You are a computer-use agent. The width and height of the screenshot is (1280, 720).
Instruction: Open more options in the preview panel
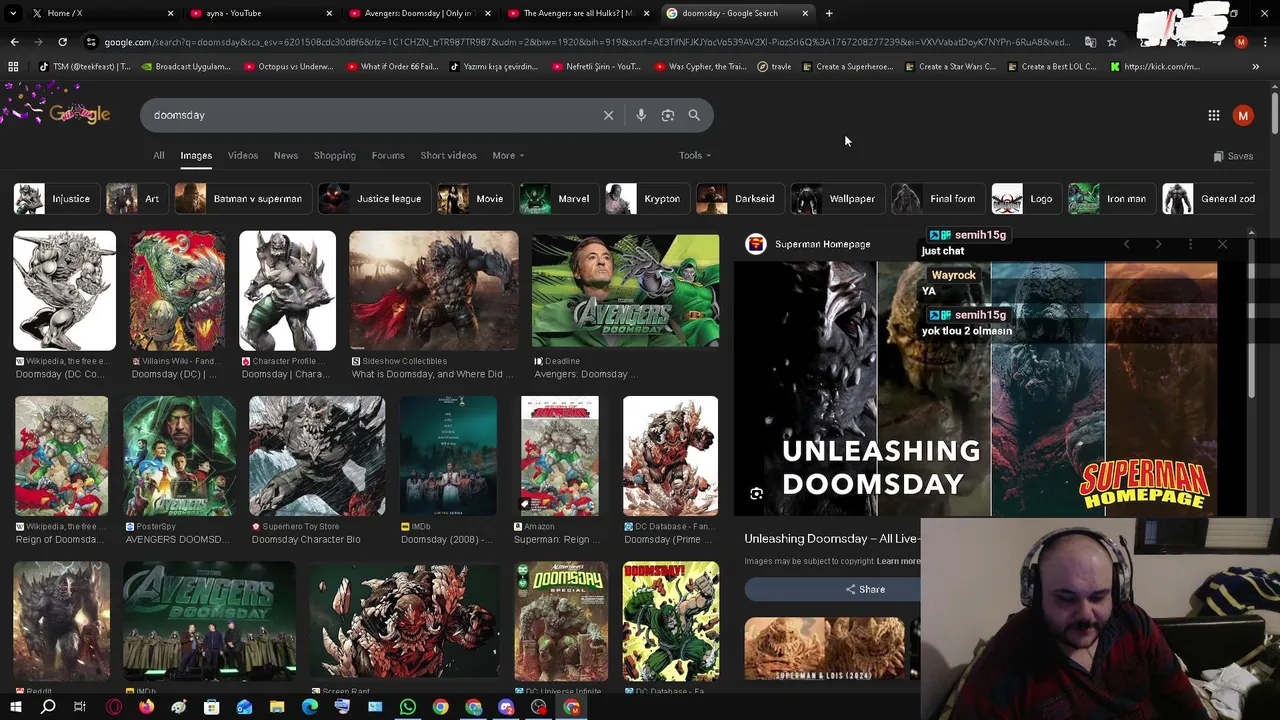[x=1190, y=244]
